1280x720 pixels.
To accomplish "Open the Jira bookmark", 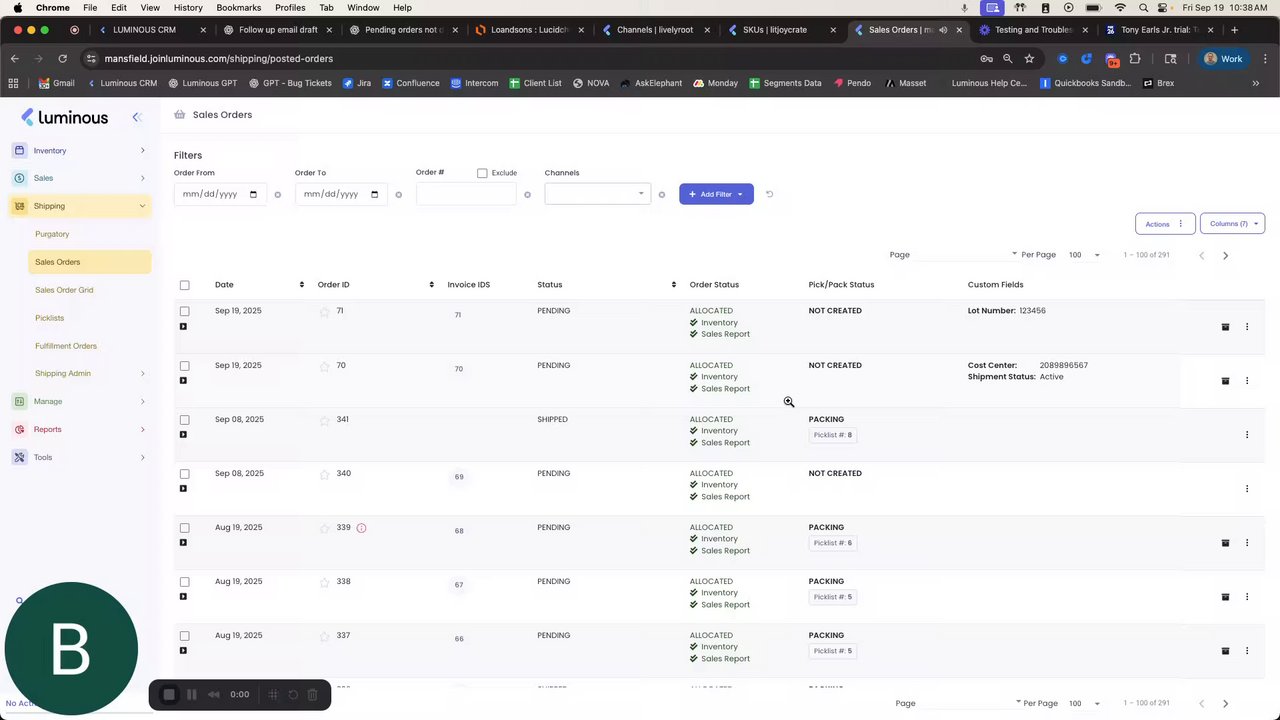I will (357, 83).
